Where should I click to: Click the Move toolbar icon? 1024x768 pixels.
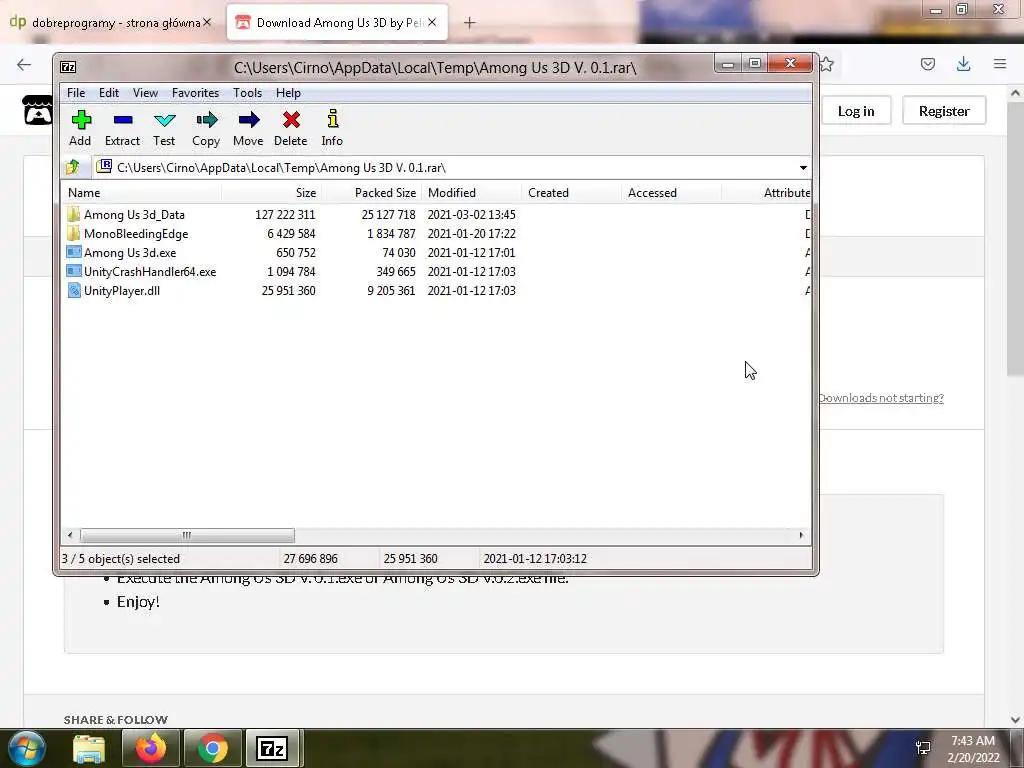click(x=249, y=120)
